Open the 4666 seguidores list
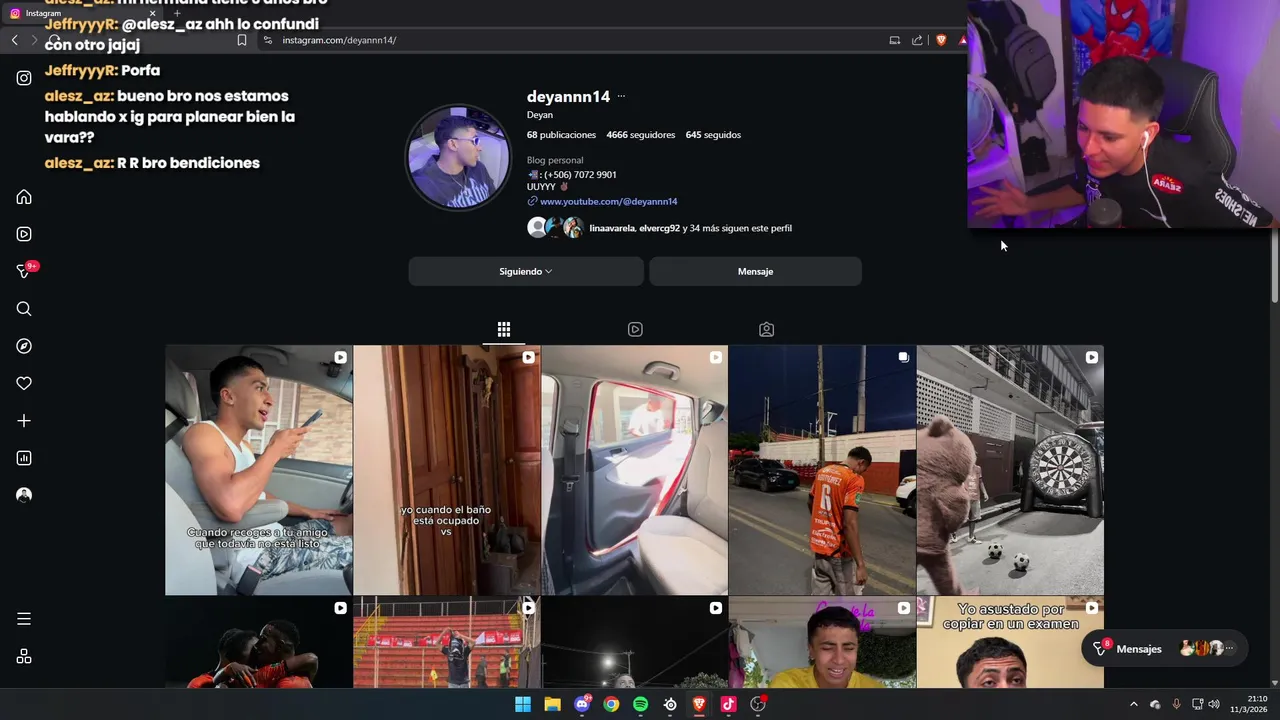 coord(640,135)
